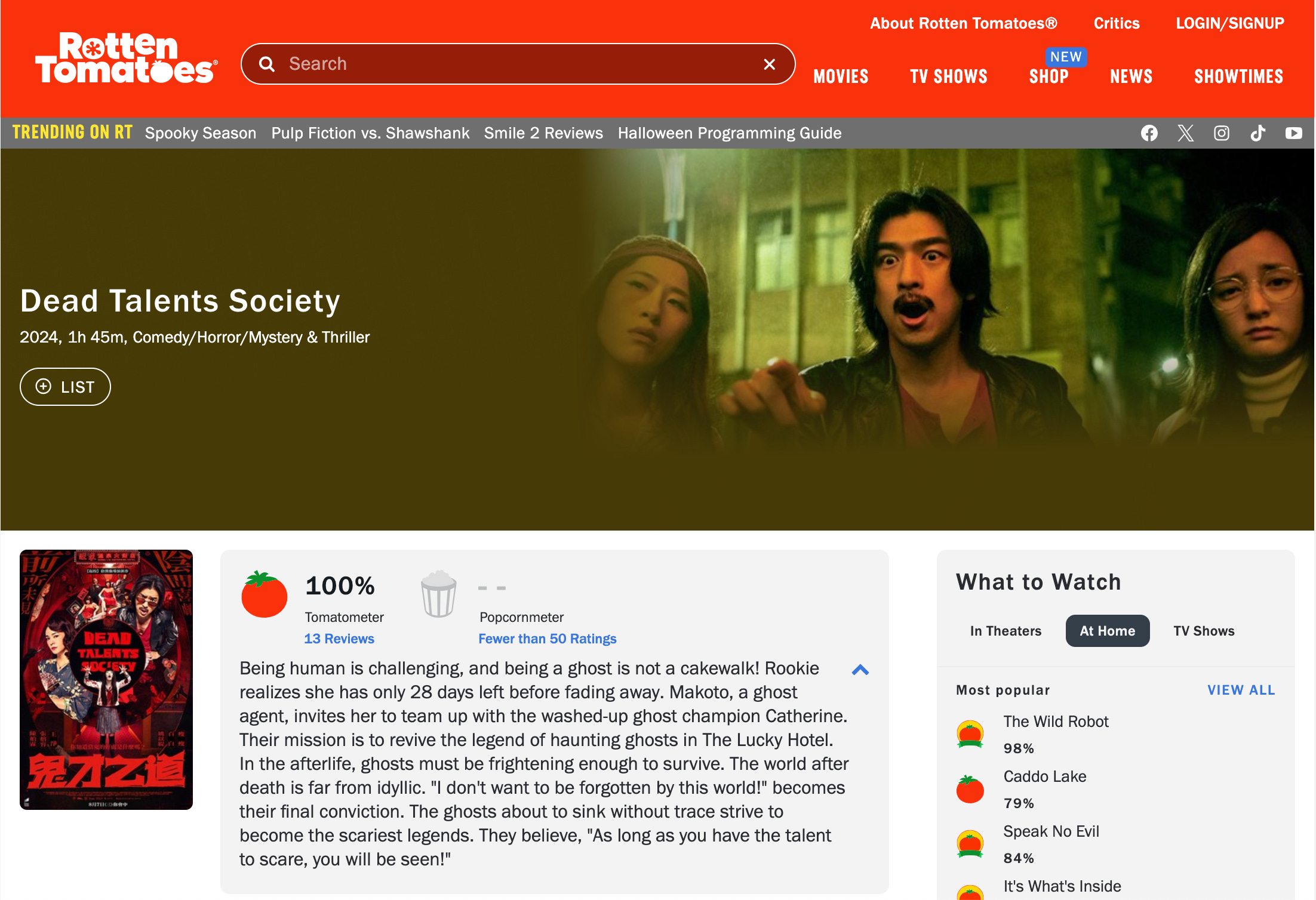Click the Dead Talents Society poster thumbnail

pyautogui.click(x=106, y=680)
